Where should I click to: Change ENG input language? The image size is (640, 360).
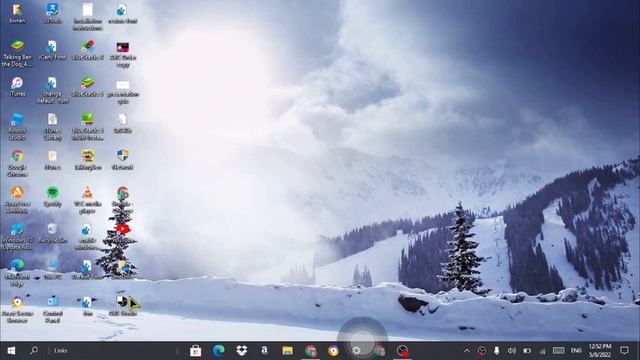[x=576, y=351]
